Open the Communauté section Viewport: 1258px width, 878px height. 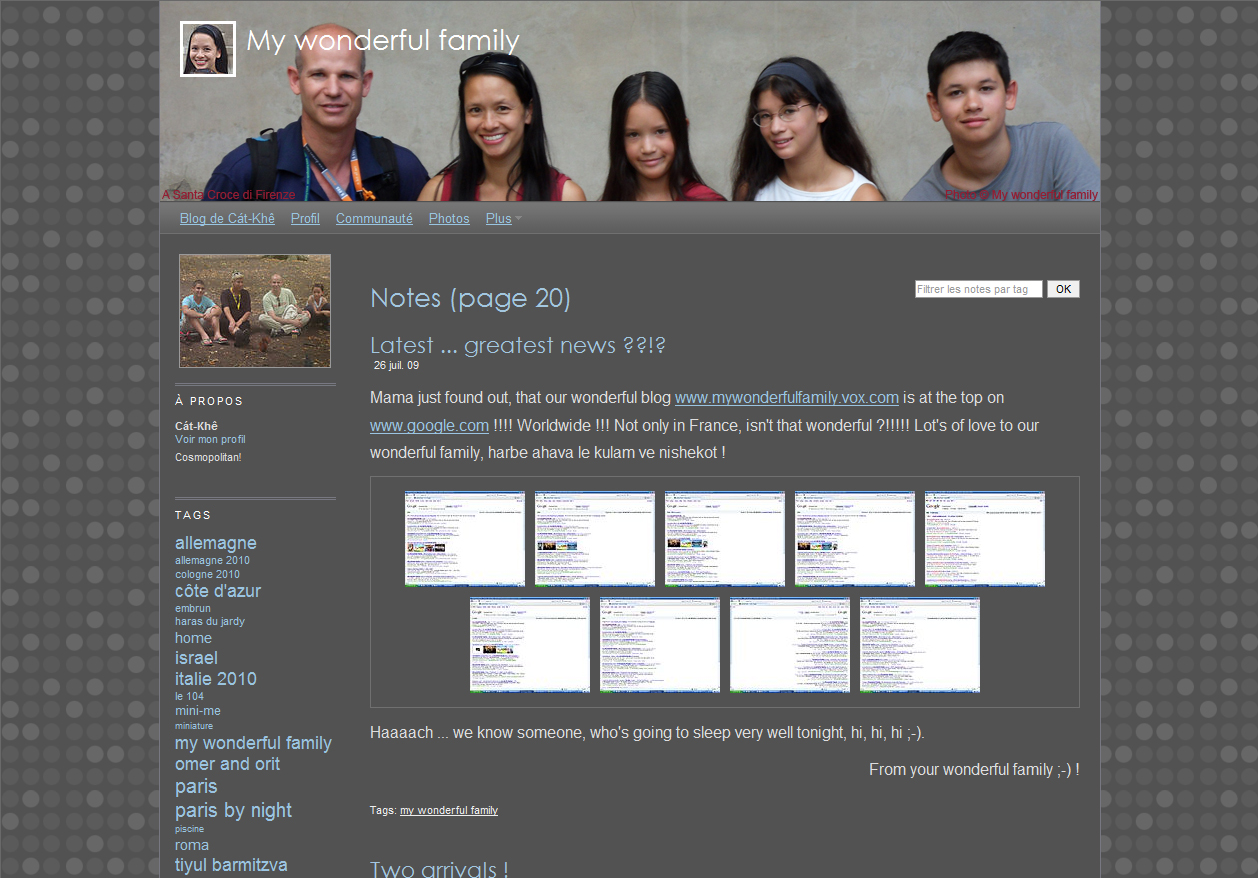pyautogui.click(x=374, y=219)
